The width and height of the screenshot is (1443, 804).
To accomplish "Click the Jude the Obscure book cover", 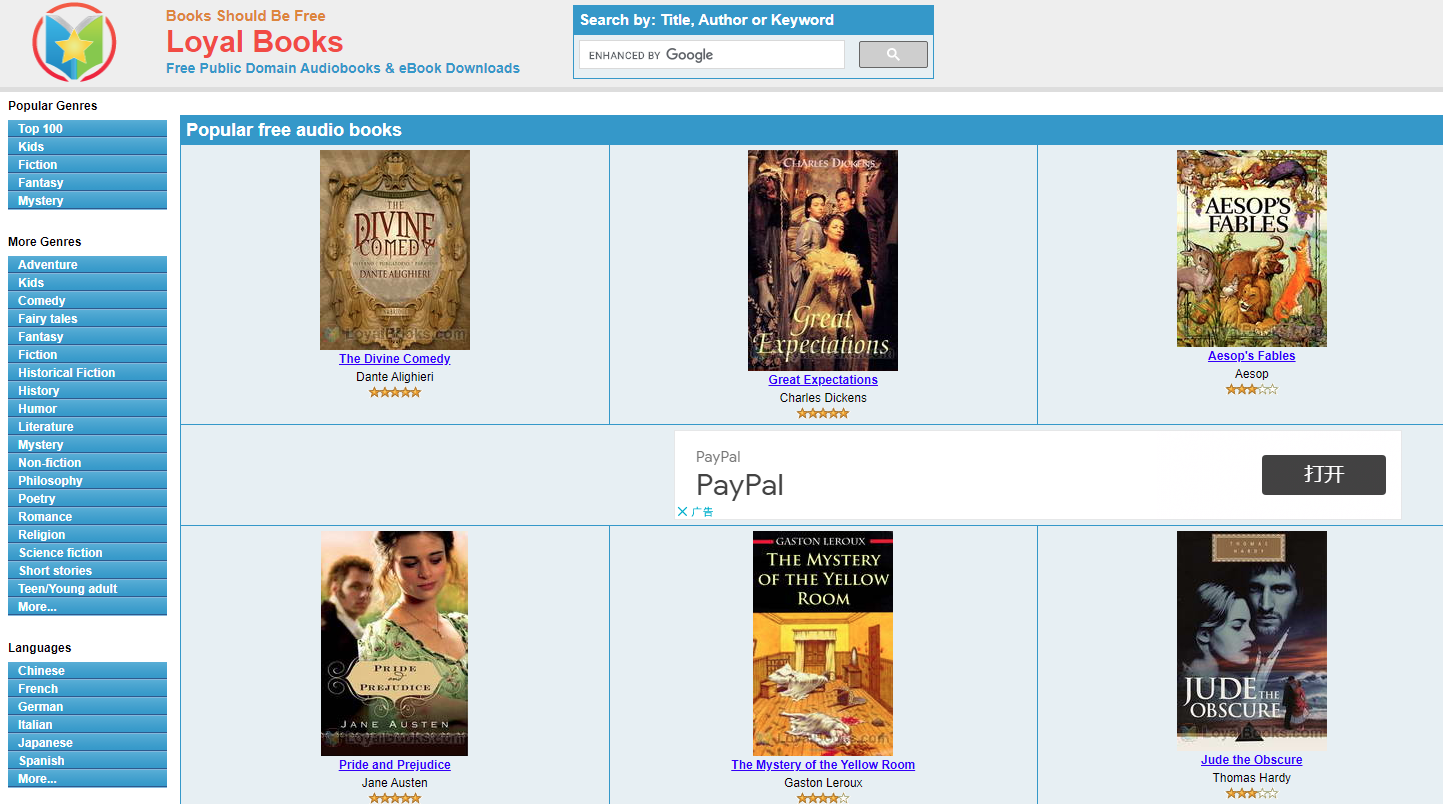I will point(1251,641).
